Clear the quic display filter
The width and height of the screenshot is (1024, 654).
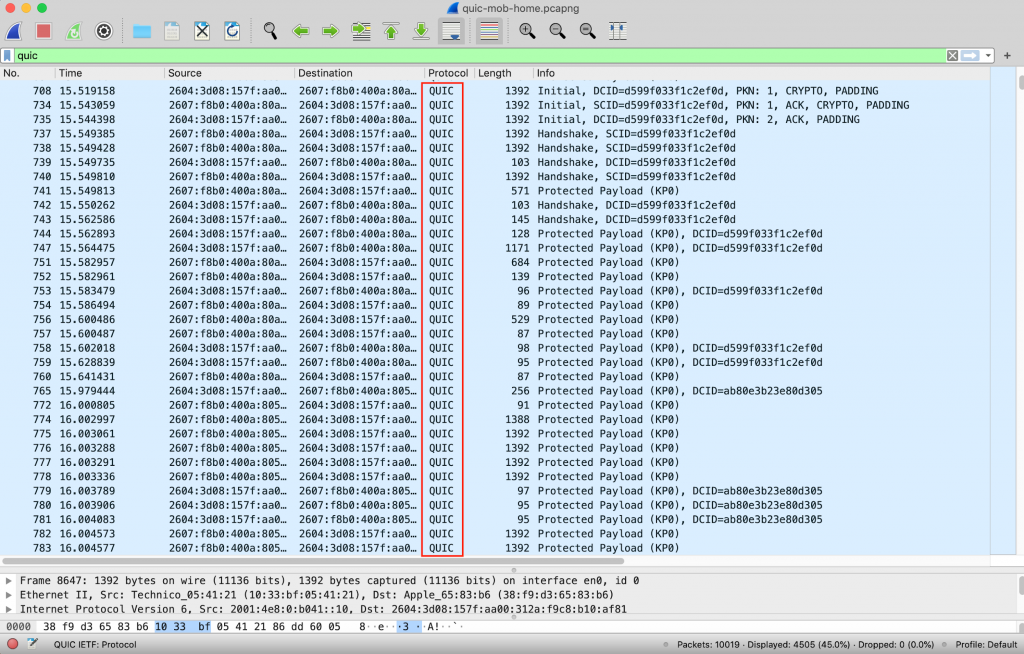(x=952, y=56)
